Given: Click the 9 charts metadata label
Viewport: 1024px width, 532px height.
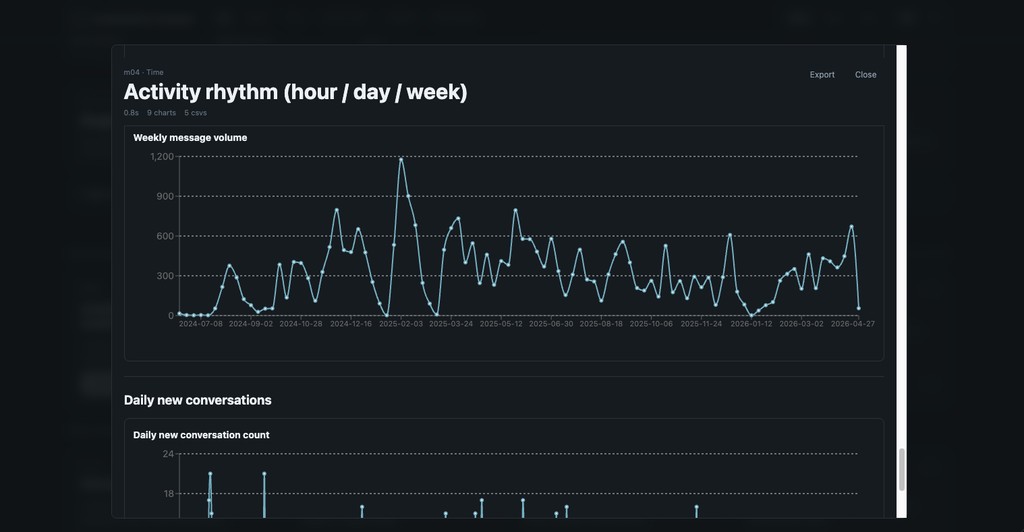Looking at the screenshot, I should click(x=161, y=113).
